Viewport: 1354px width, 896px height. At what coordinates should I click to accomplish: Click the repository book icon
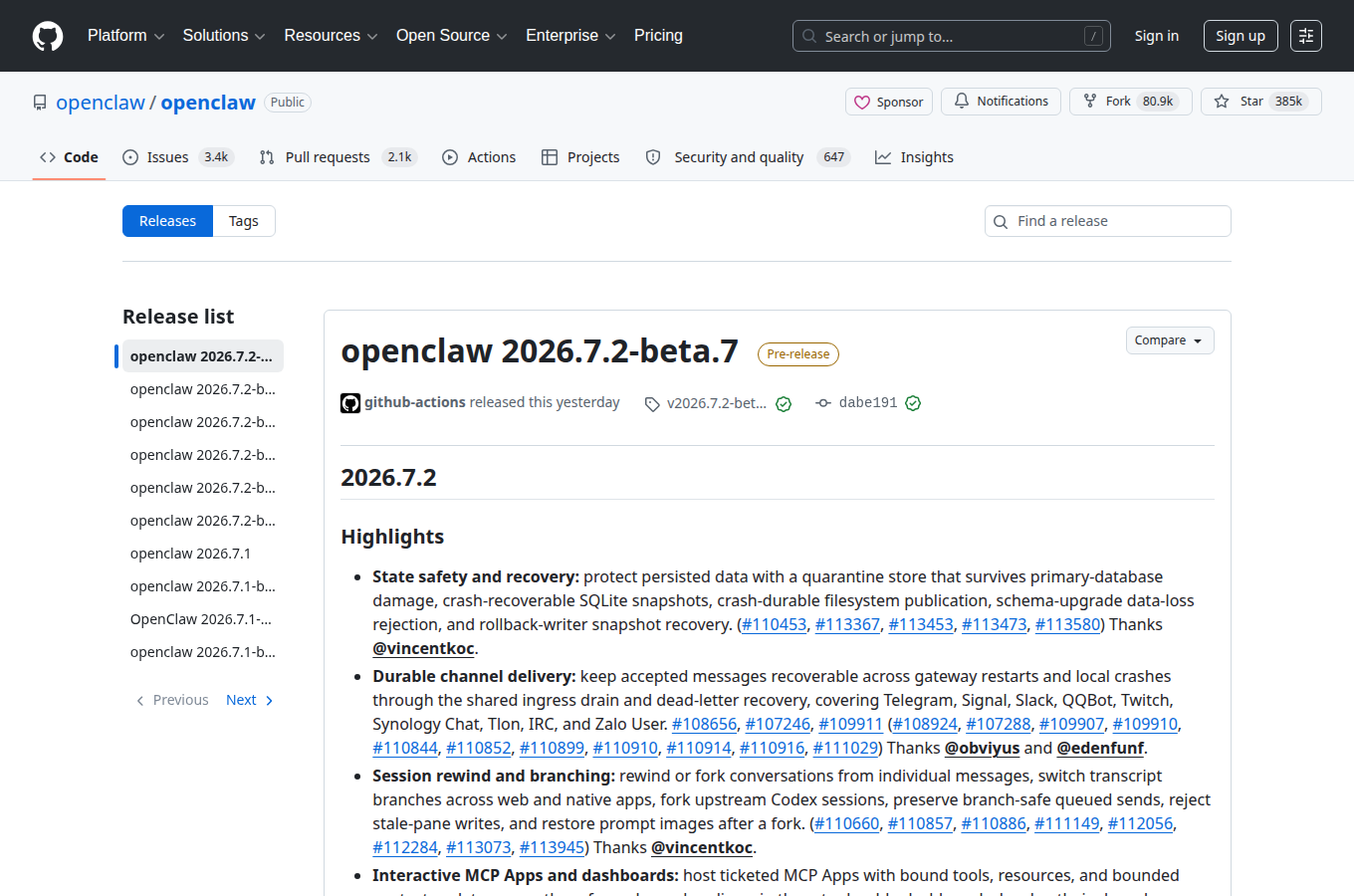point(40,103)
